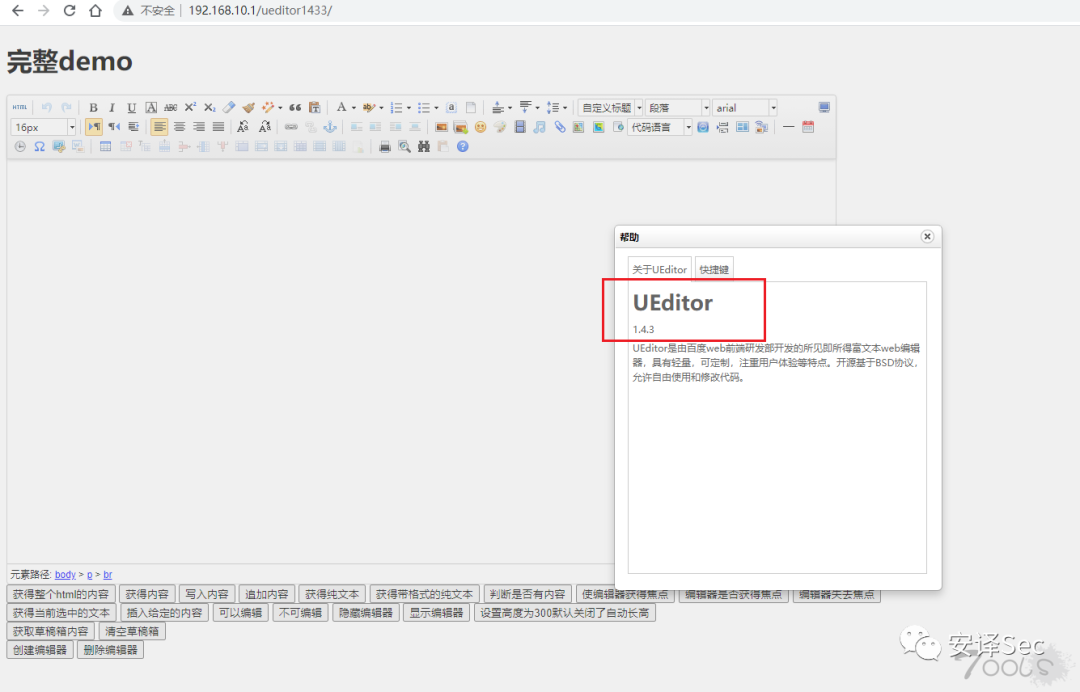The height and width of the screenshot is (692, 1080).
Task: Insert special character omega symbol
Action: pos(39,147)
